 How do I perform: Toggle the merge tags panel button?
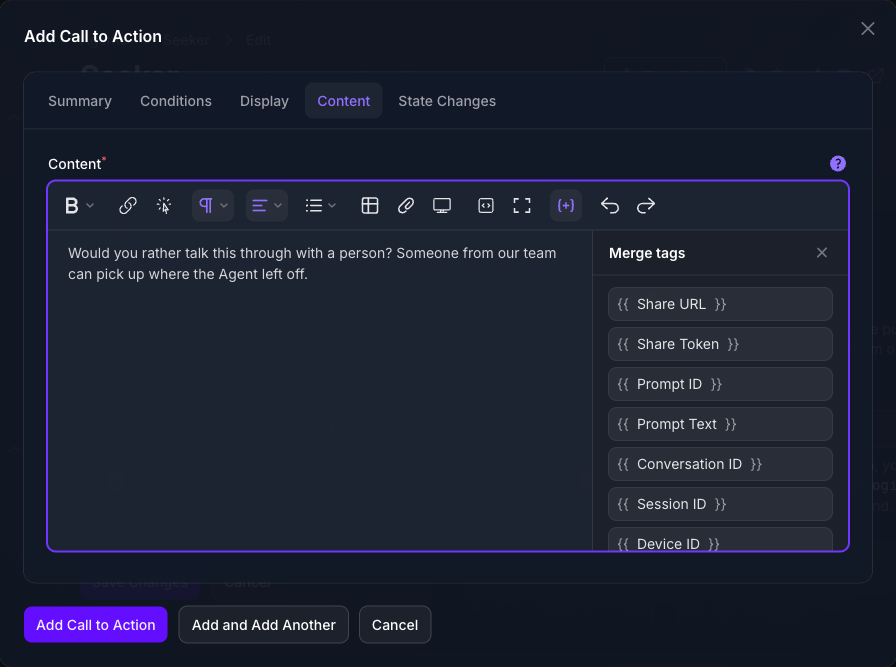click(566, 205)
